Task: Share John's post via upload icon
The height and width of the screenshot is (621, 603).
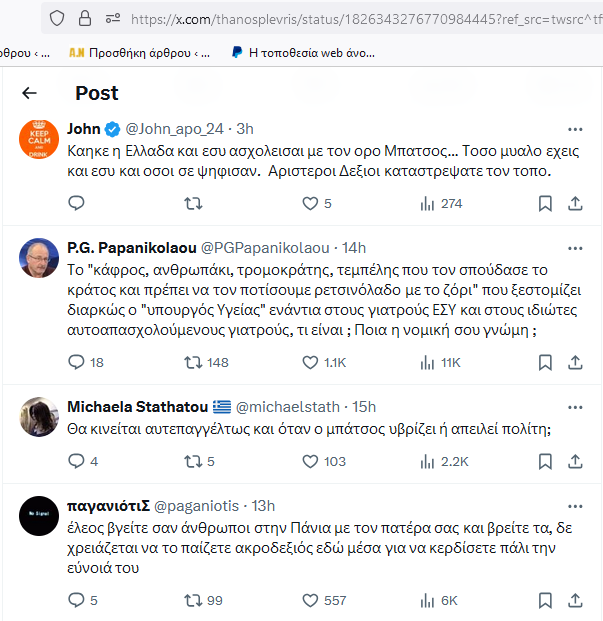Action: point(575,204)
